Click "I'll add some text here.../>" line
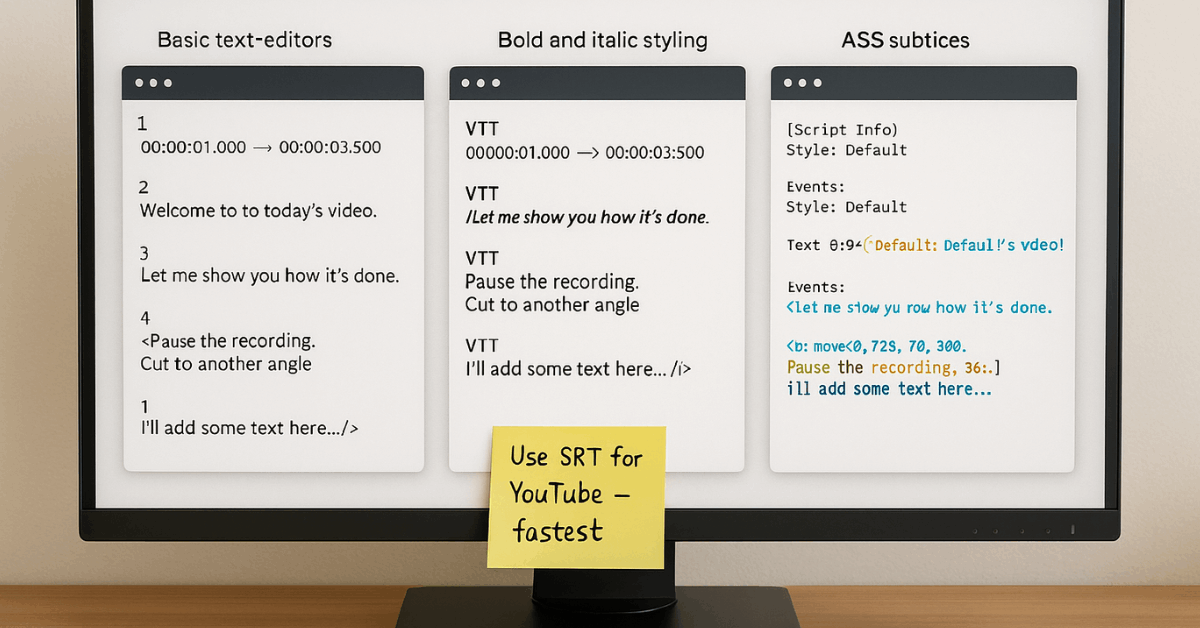 coord(249,428)
